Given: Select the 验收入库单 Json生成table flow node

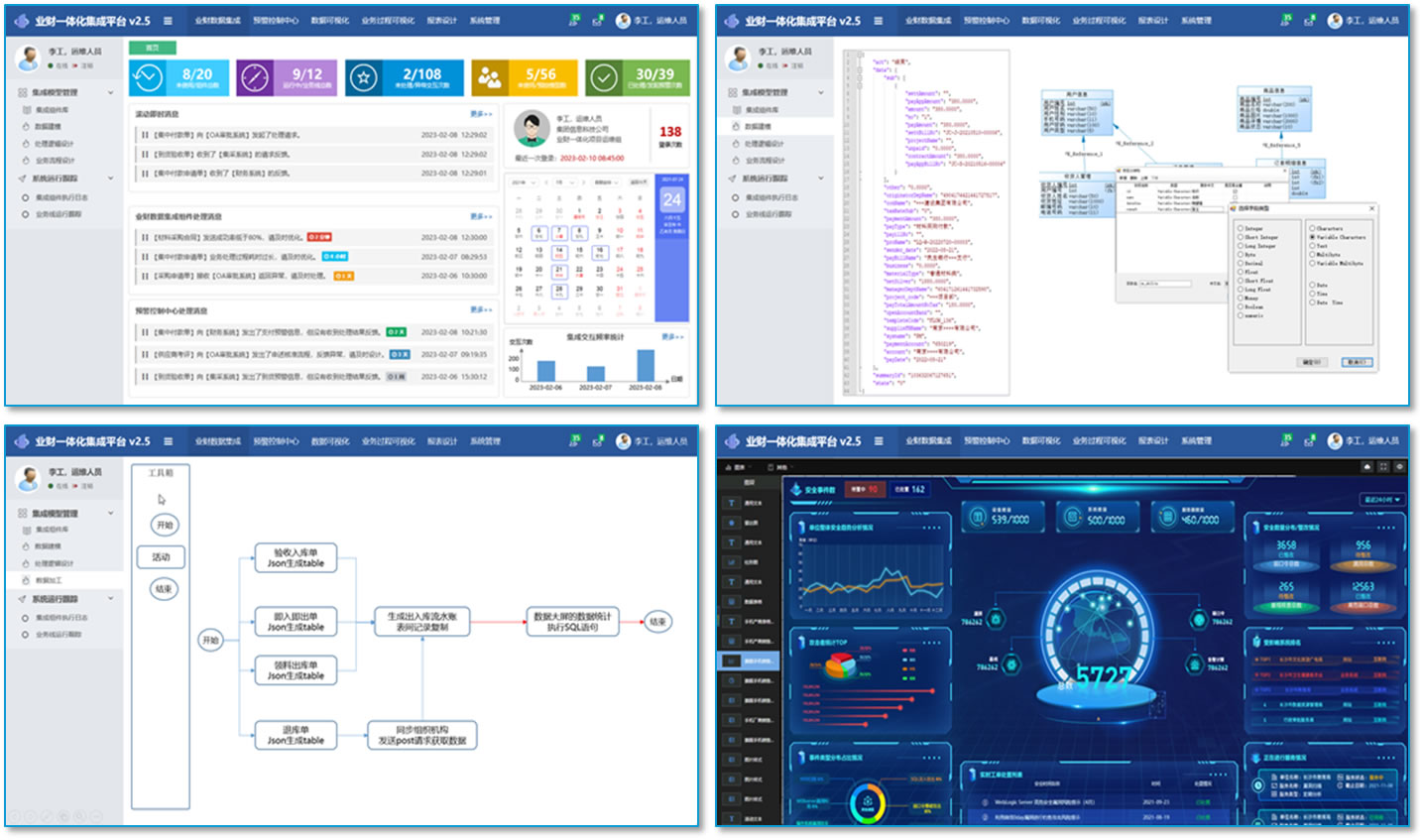Looking at the screenshot, I should click(296, 558).
